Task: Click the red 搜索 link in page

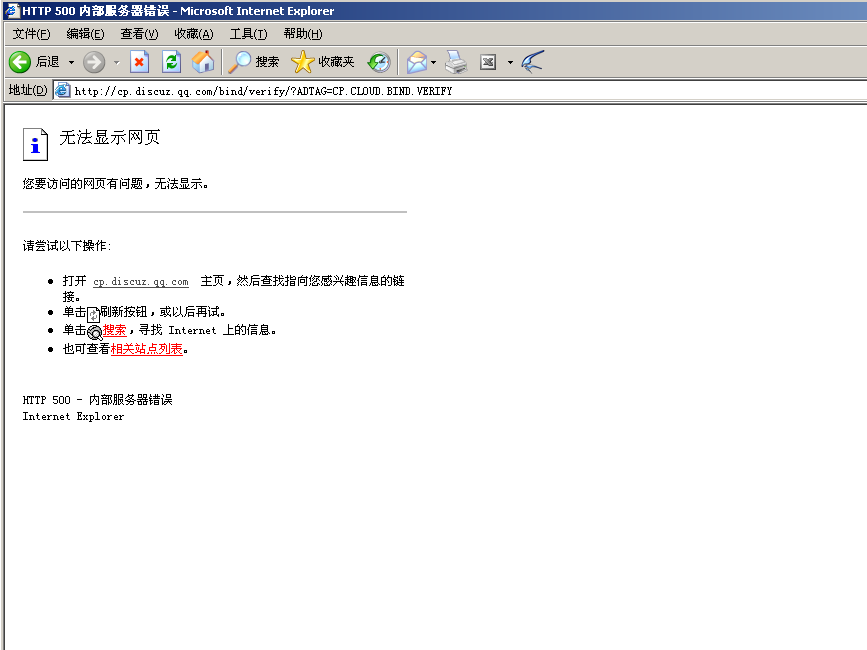Action: point(114,330)
